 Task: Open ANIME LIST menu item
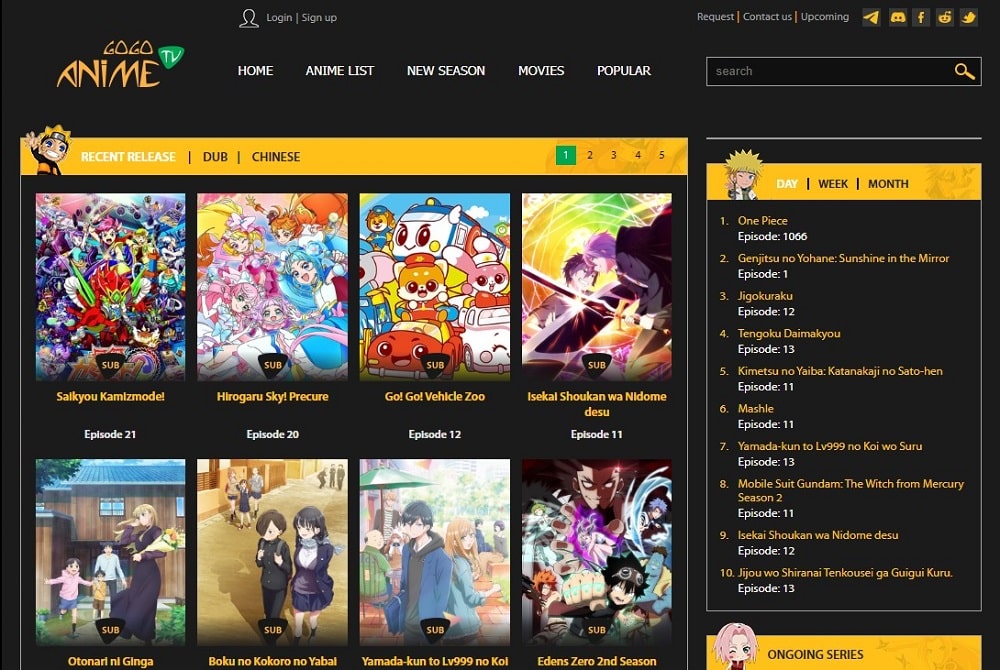[339, 71]
